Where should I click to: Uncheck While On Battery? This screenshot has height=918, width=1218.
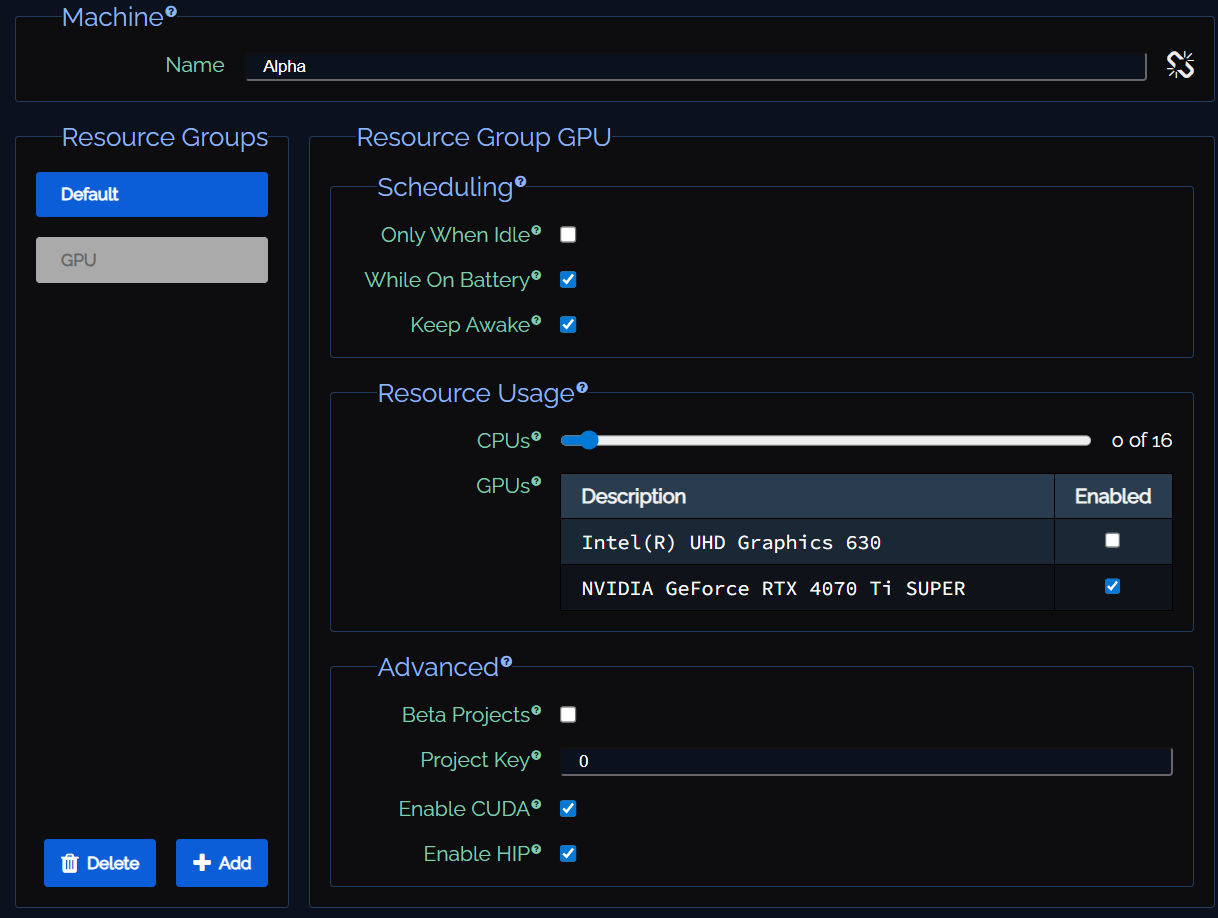(568, 280)
